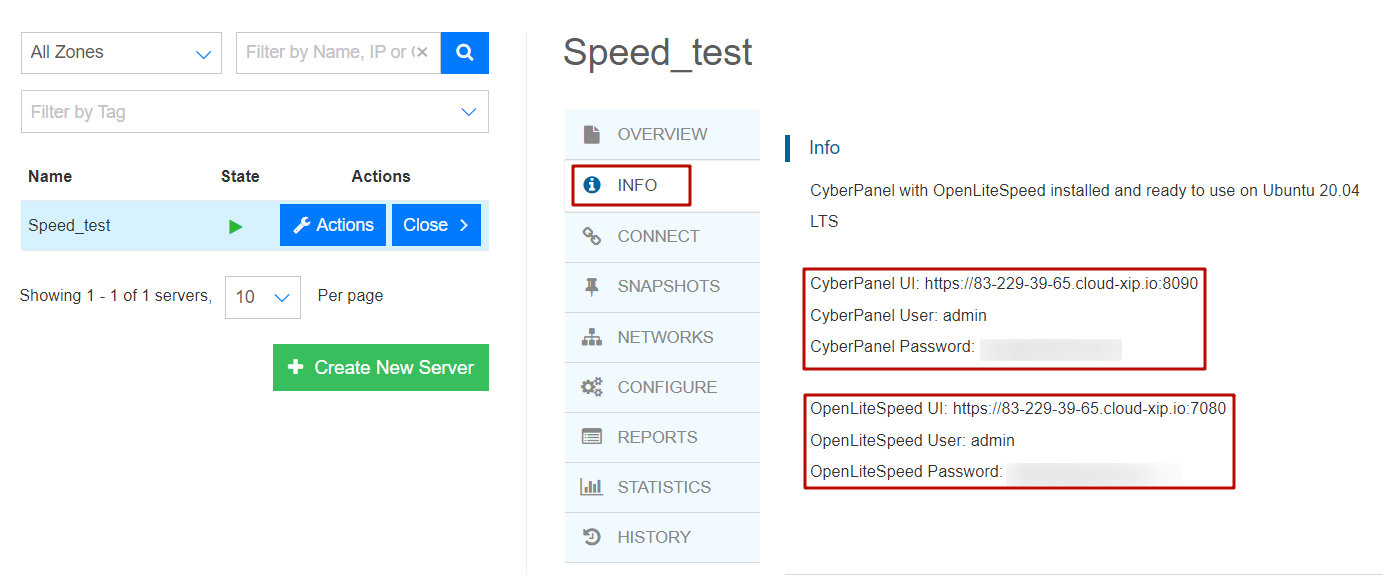Click the Info circle icon
Screen dimensions: 1383x575
592,185
